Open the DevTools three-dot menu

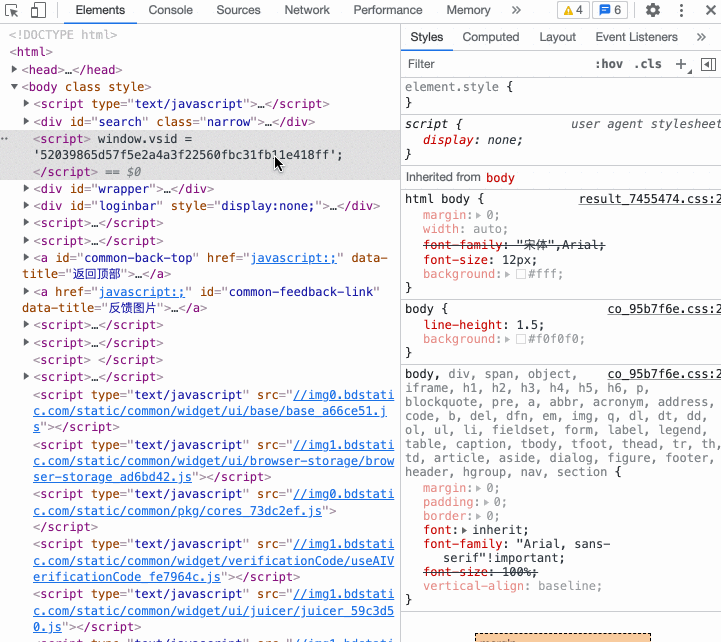click(x=681, y=10)
